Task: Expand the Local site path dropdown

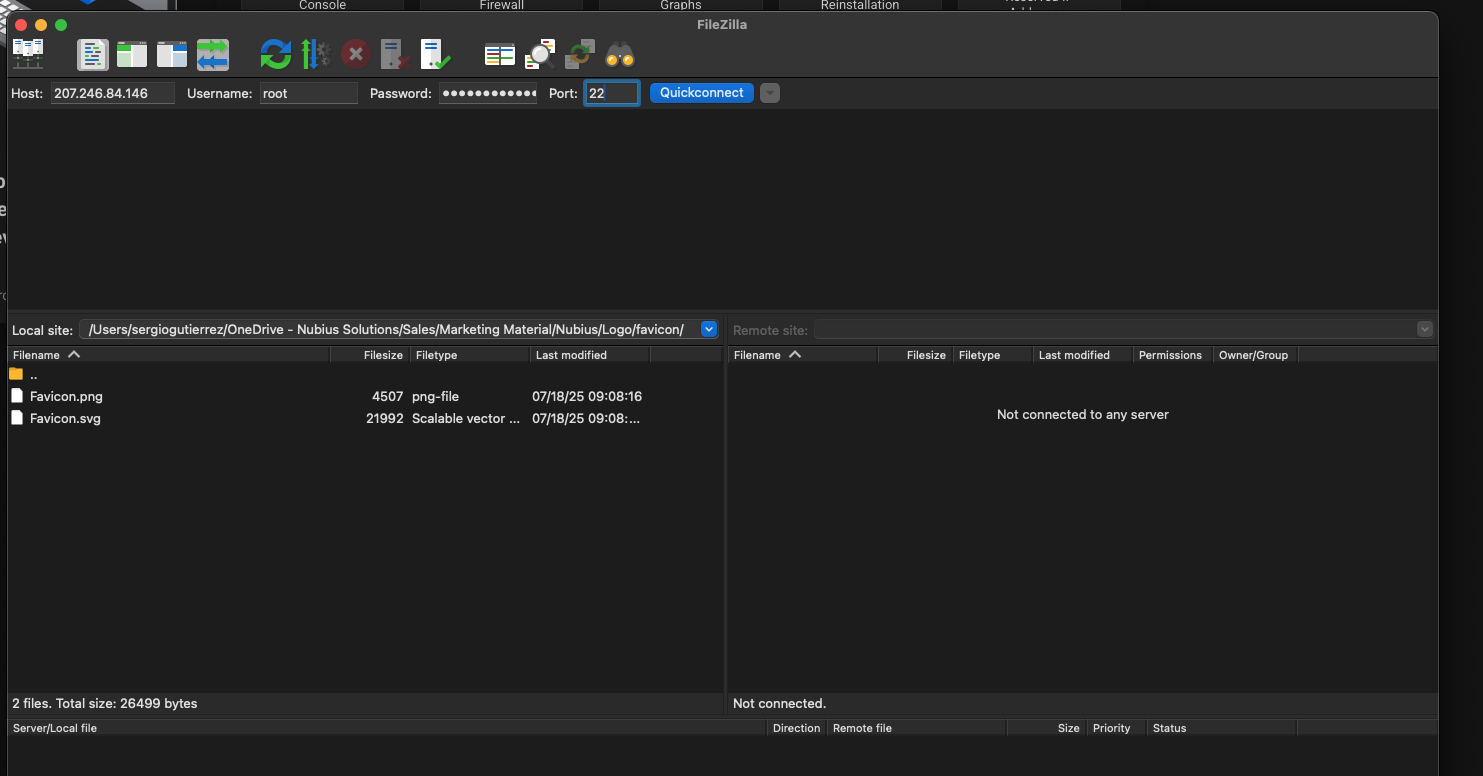Action: (x=709, y=330)
